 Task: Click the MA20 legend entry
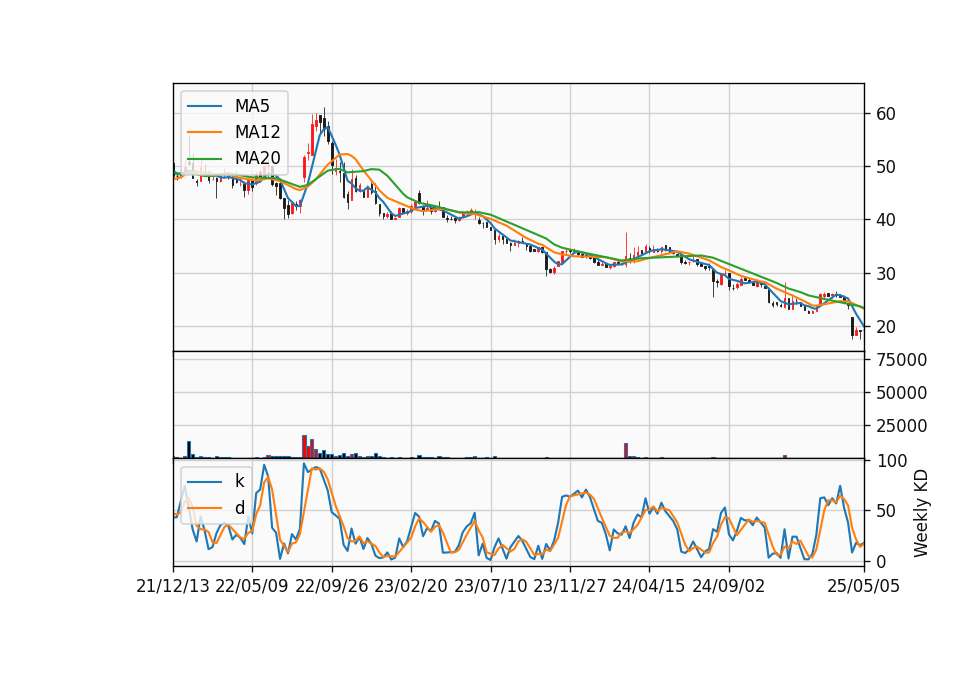234,158
